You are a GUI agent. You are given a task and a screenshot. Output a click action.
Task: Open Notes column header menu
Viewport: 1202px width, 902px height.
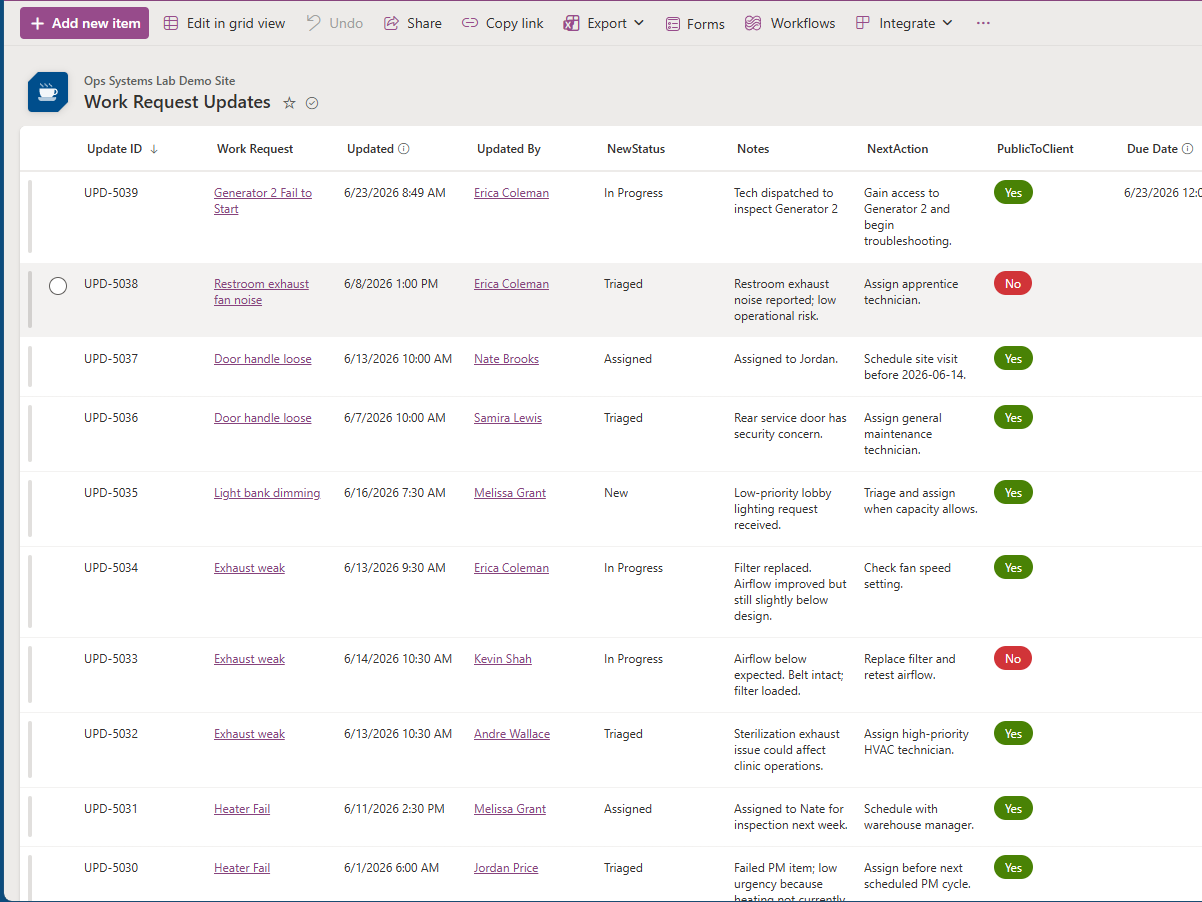[753, 149]
